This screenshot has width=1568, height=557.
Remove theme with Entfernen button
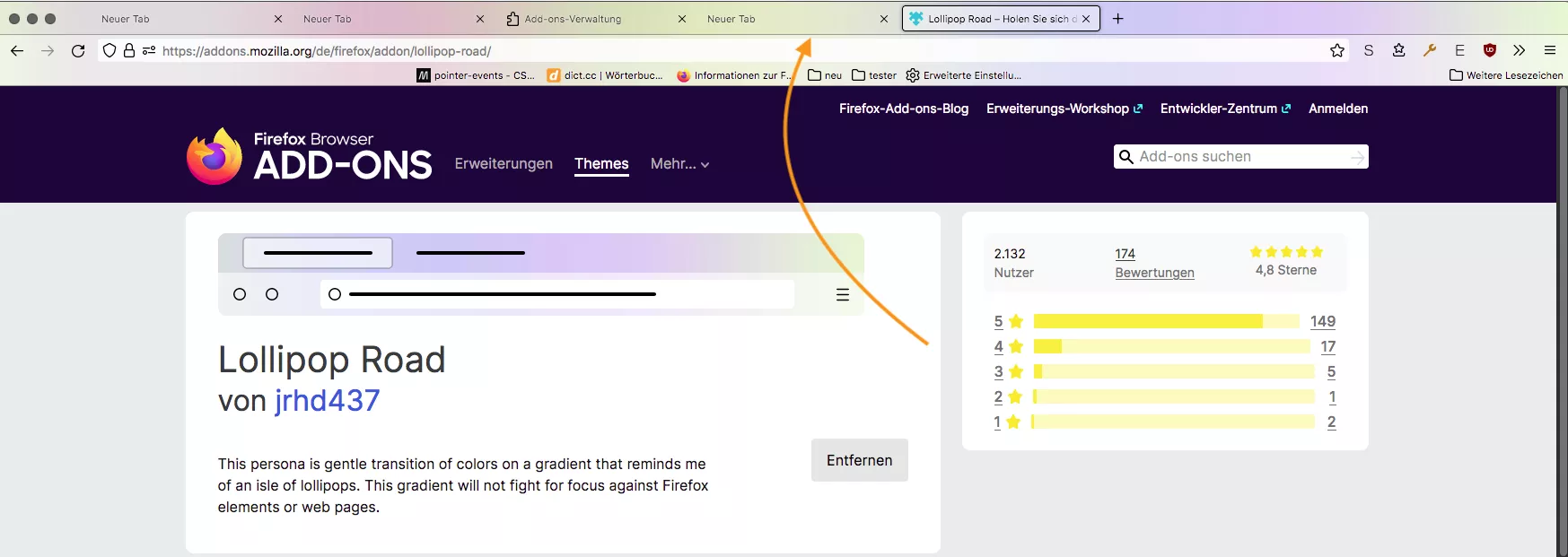[860, 460]
